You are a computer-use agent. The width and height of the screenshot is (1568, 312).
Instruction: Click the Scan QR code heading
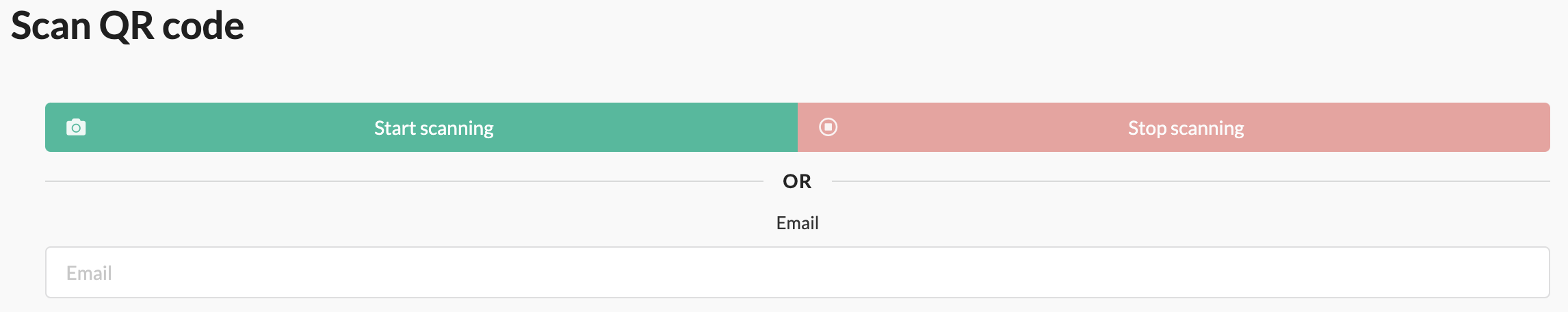[x=127, y=26]
